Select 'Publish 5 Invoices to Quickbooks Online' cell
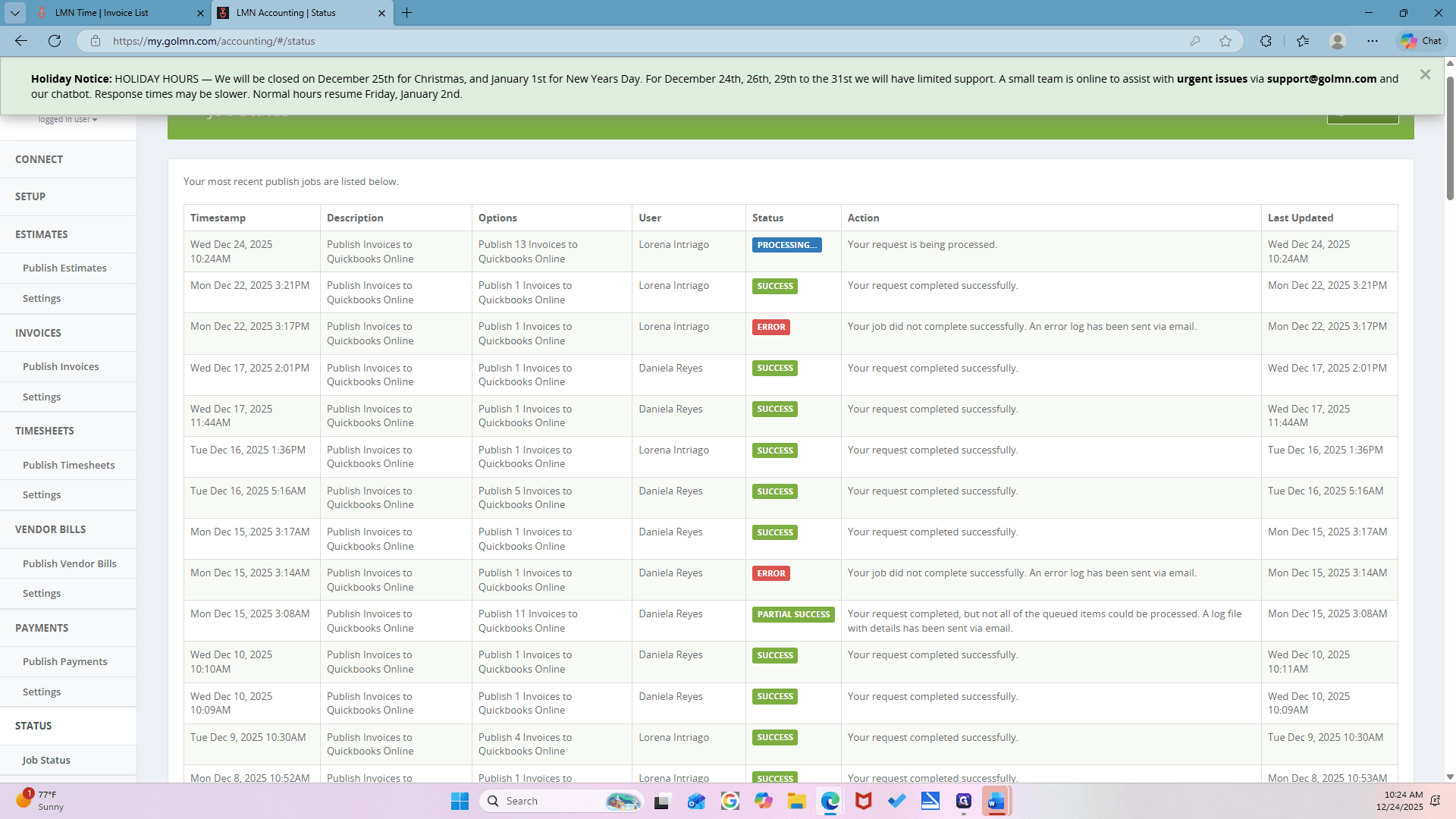The height and width of the screenshot is (819, 1456). click(x=551, y=498)
